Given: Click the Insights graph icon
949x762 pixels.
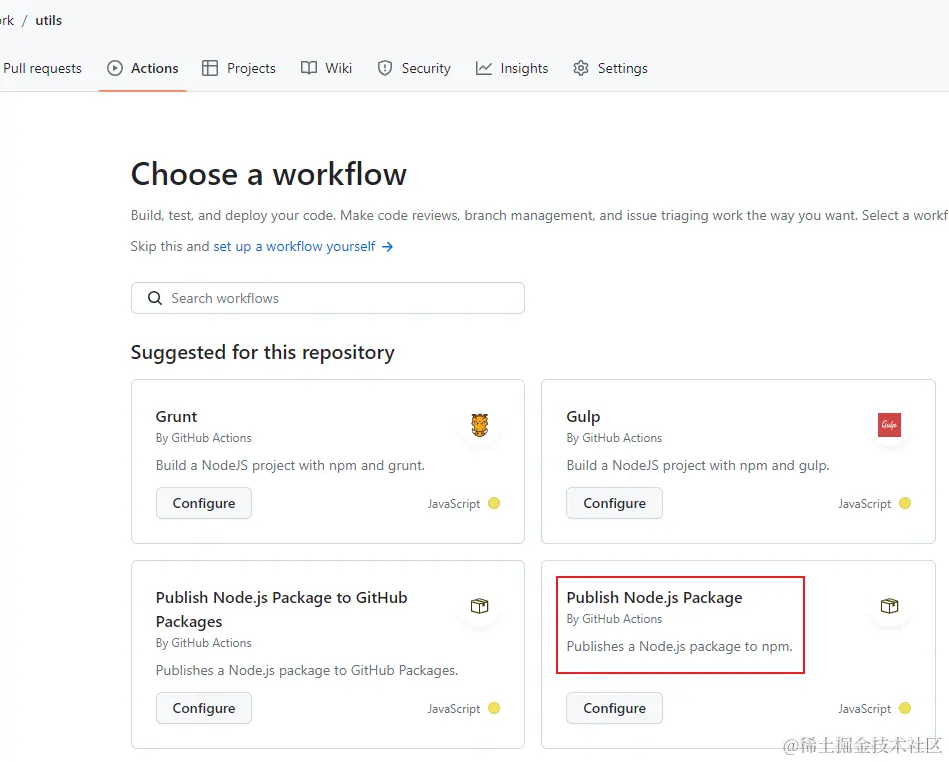Looking at the screenshot, I should pos(485,68).
